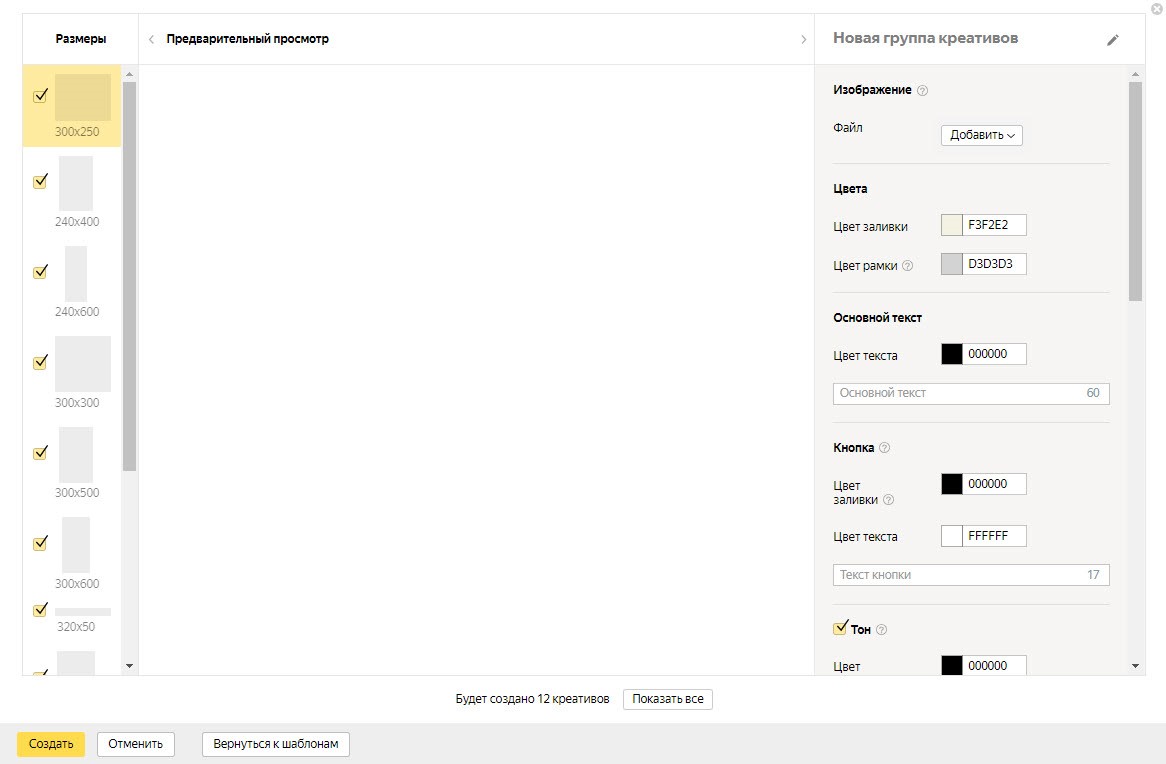
Task: Uncheck the 300x250 size checkbox
Action: 40,96
